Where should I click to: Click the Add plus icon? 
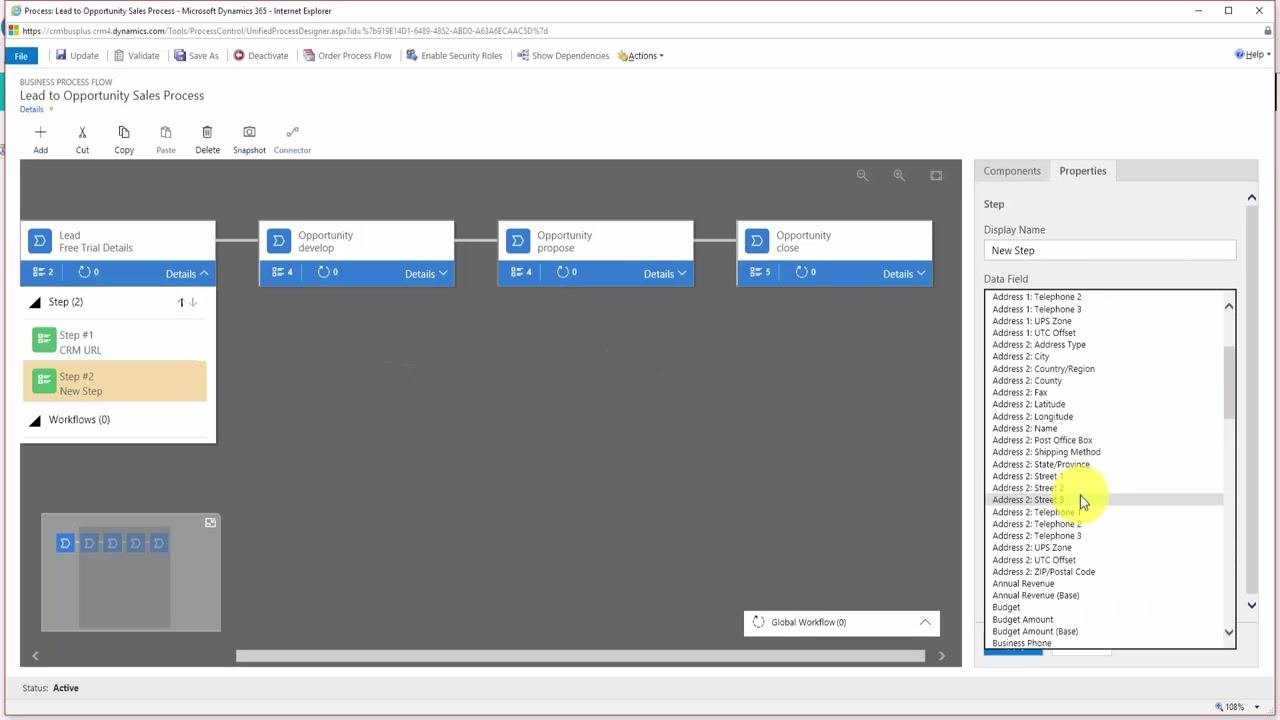[40, 132]
